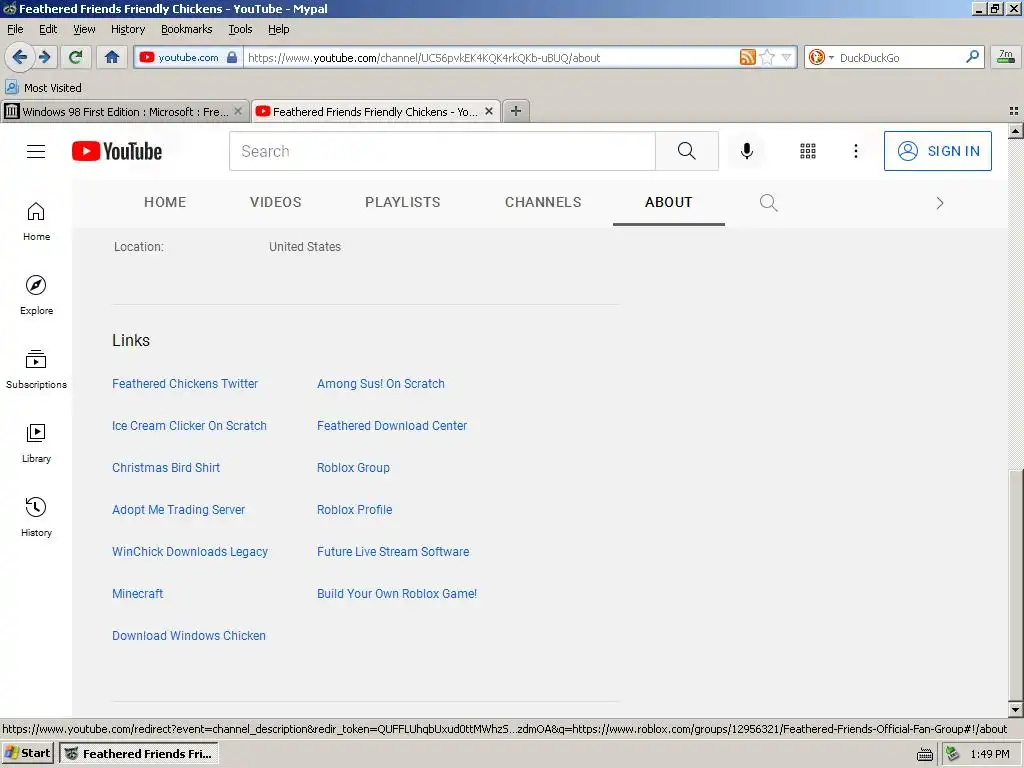The image size is (1024, 768).
Task: Open the History menu in menu bar
Action: pyautogui.click(x=128, y=29)
